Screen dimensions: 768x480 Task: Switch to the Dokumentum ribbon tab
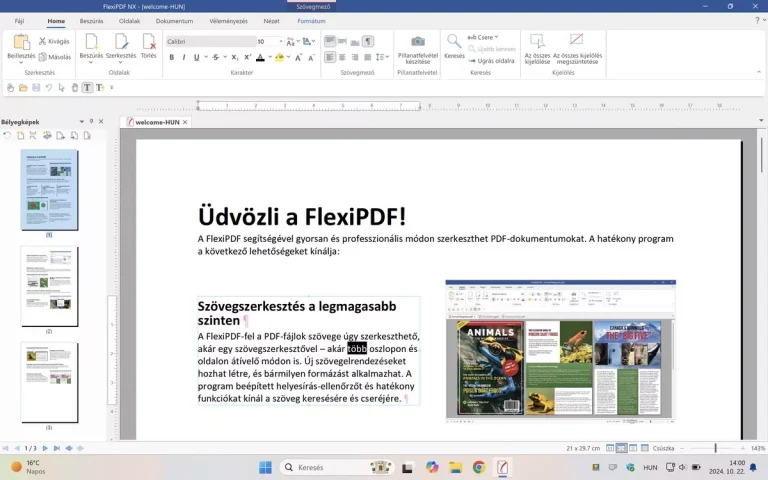pos(174,21)
